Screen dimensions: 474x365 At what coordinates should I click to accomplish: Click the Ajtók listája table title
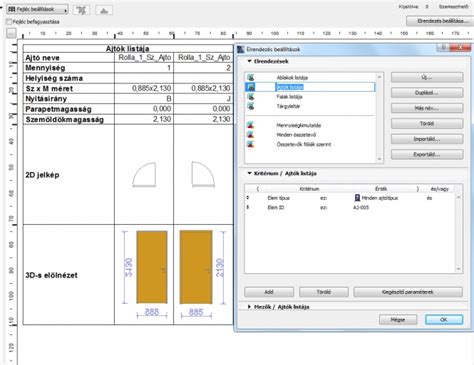128,49
